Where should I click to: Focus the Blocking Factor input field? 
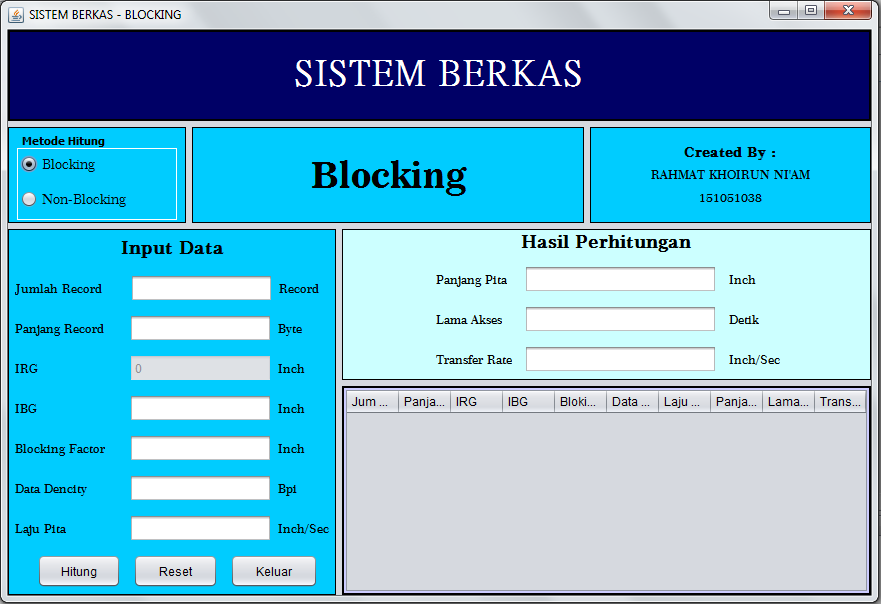(201, 448)
